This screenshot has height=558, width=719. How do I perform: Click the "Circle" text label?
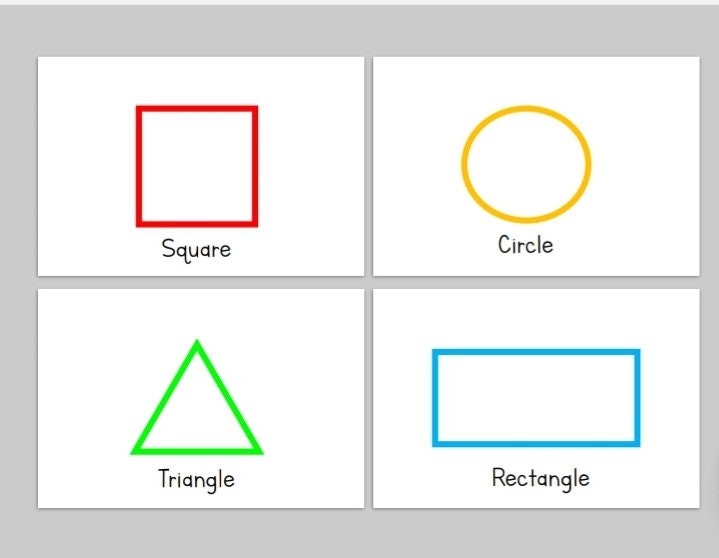click(x=525, y=244)
